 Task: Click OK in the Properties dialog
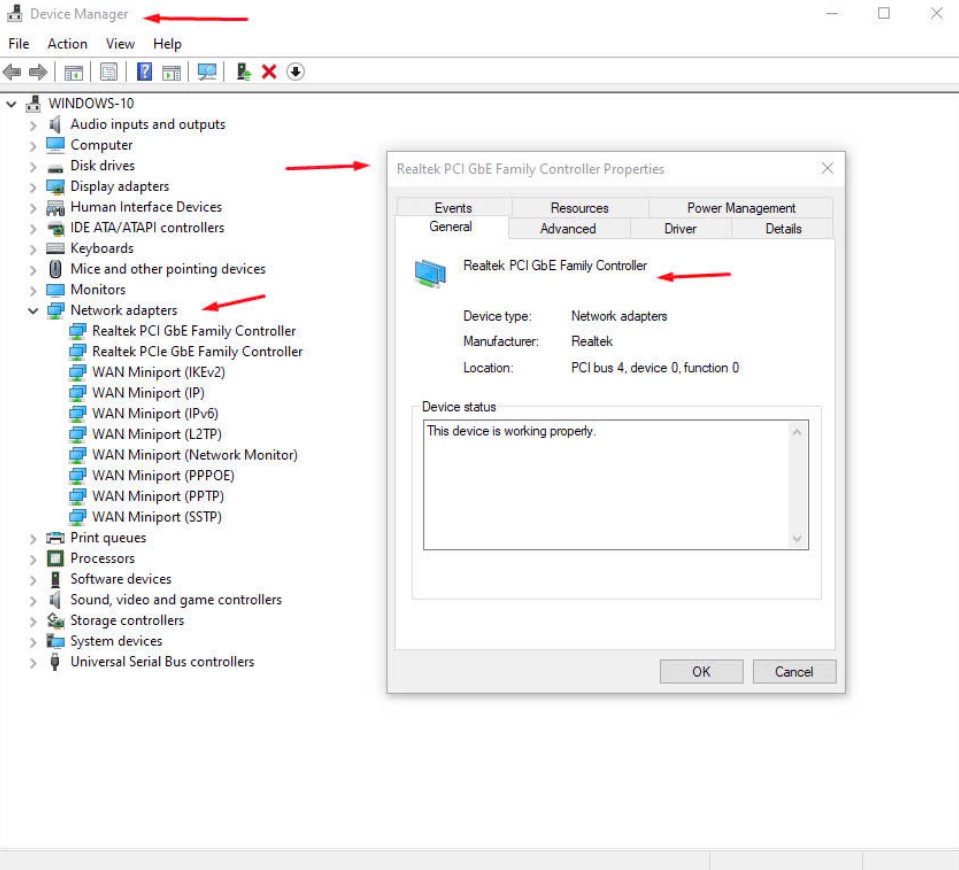(x=702, y=672)
